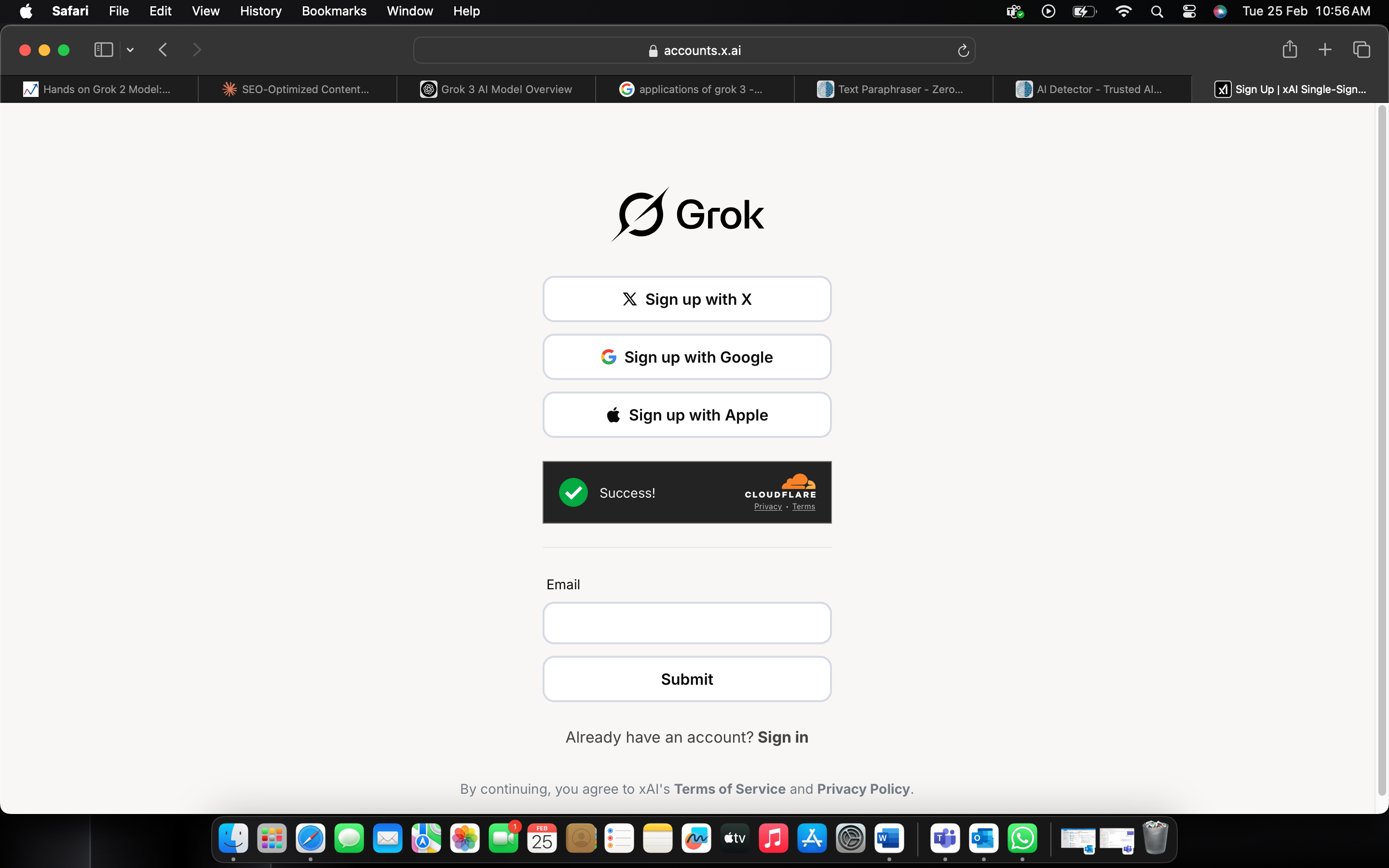Viewport: 1389px width, 868px height.
Task: Open the View menu
Action: (205, 11)
